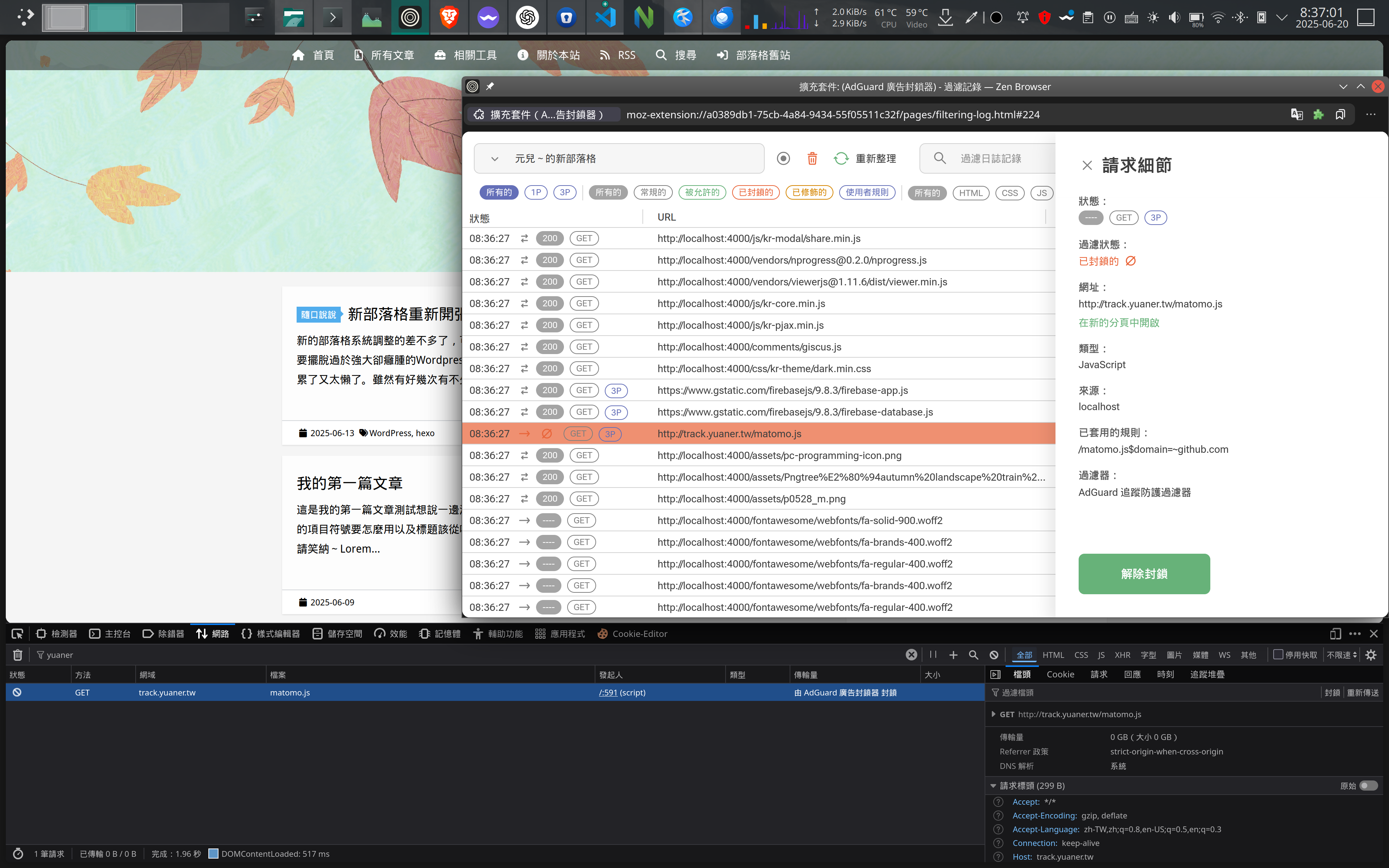Viewport: 1389px width, 868px height.
Task: Click the 重新整理 refresh button
Action: (x=865, y=158)
